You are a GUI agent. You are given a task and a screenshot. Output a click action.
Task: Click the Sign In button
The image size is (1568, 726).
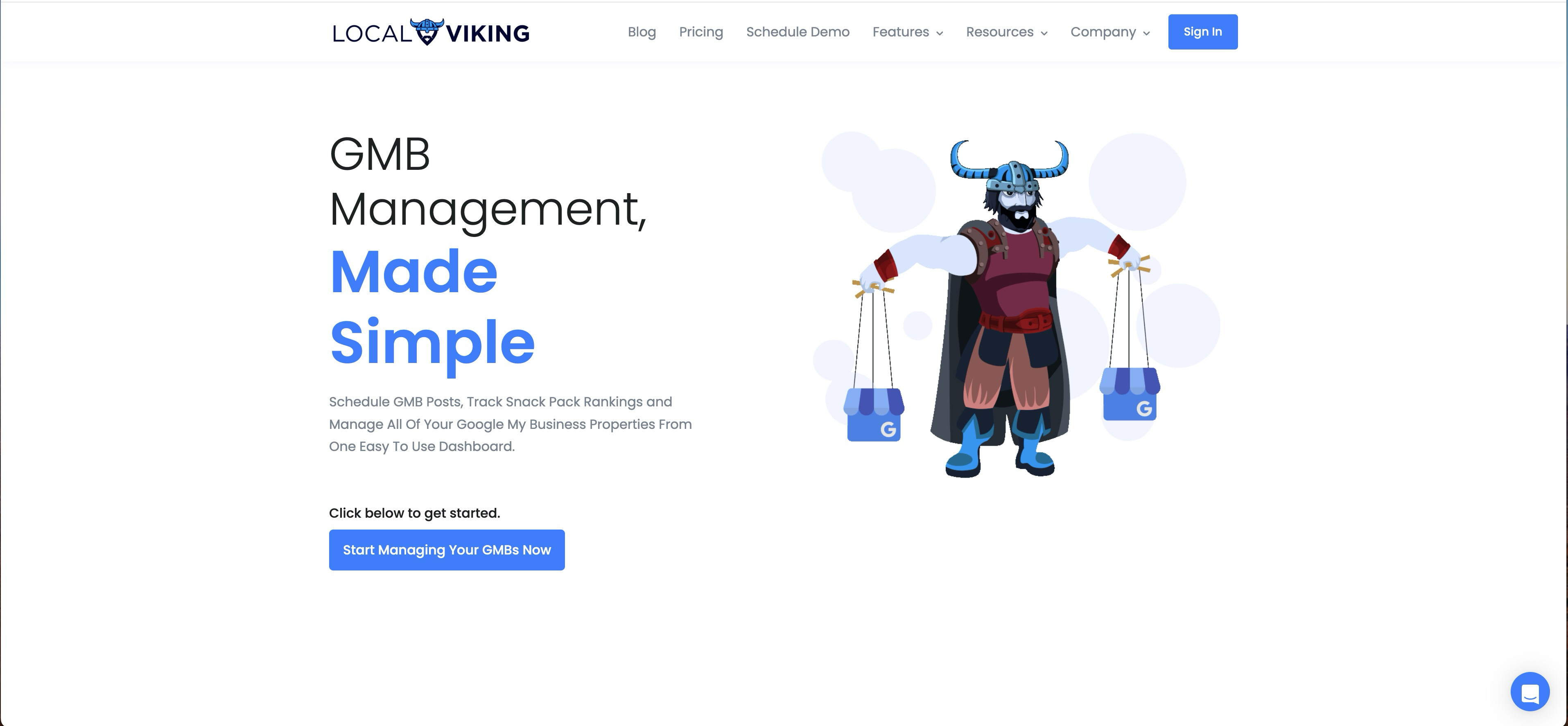[1202, 32]
